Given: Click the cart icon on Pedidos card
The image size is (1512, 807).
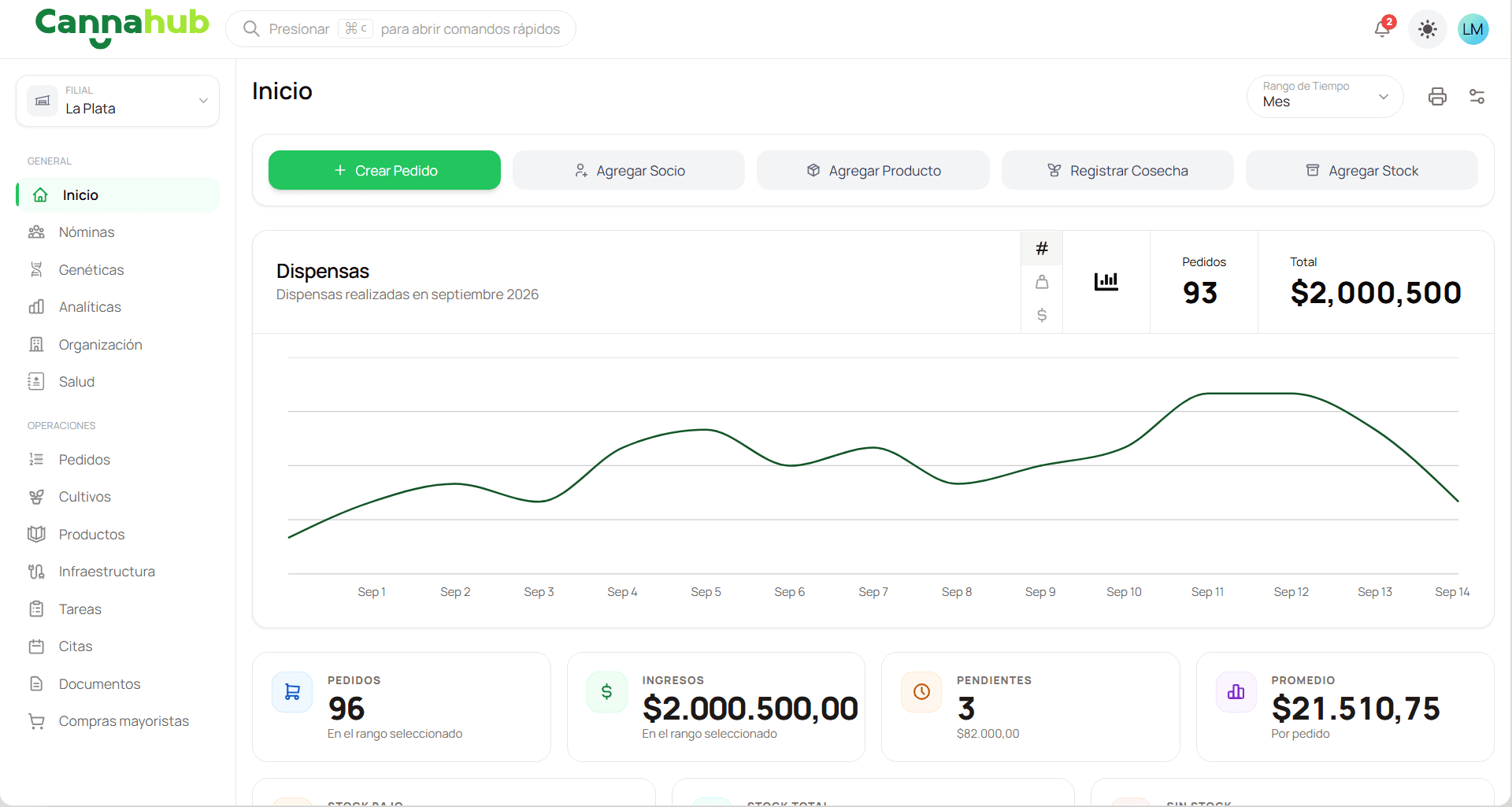Looking at the screenshot, I should click(x=292, y=691).
